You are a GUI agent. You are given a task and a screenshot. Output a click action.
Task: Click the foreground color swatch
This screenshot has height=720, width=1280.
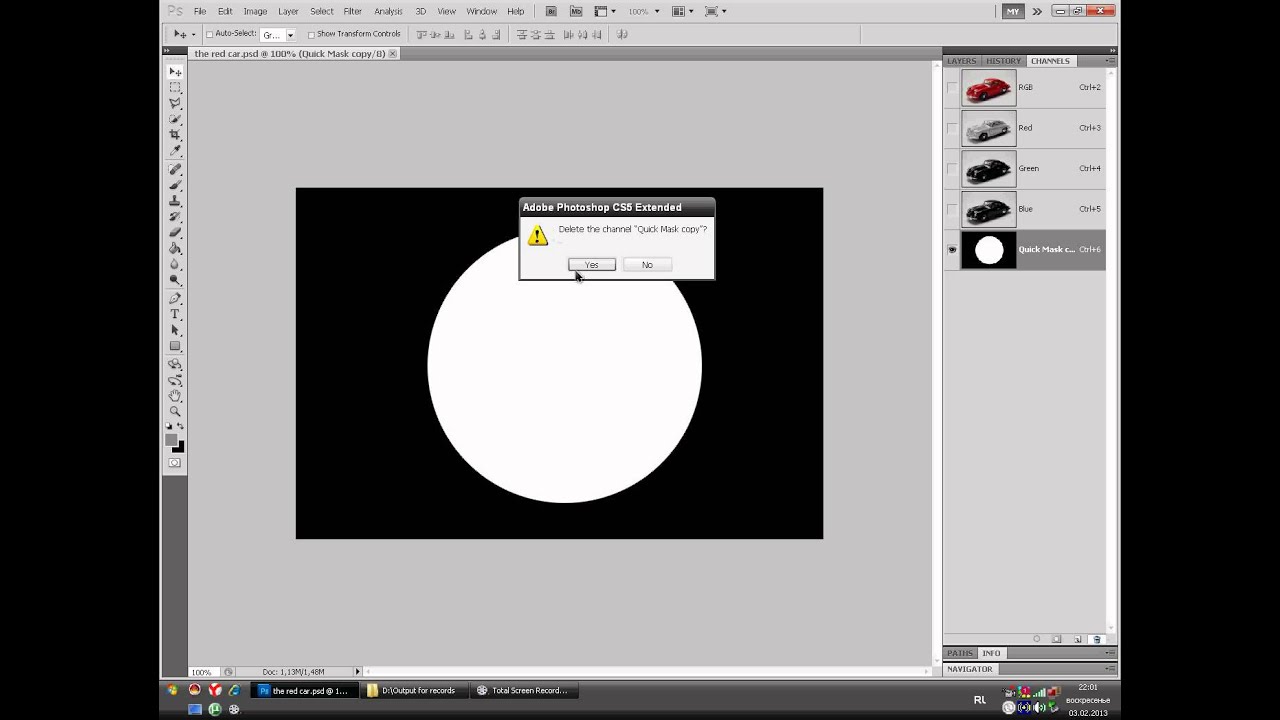coord(171,440)
